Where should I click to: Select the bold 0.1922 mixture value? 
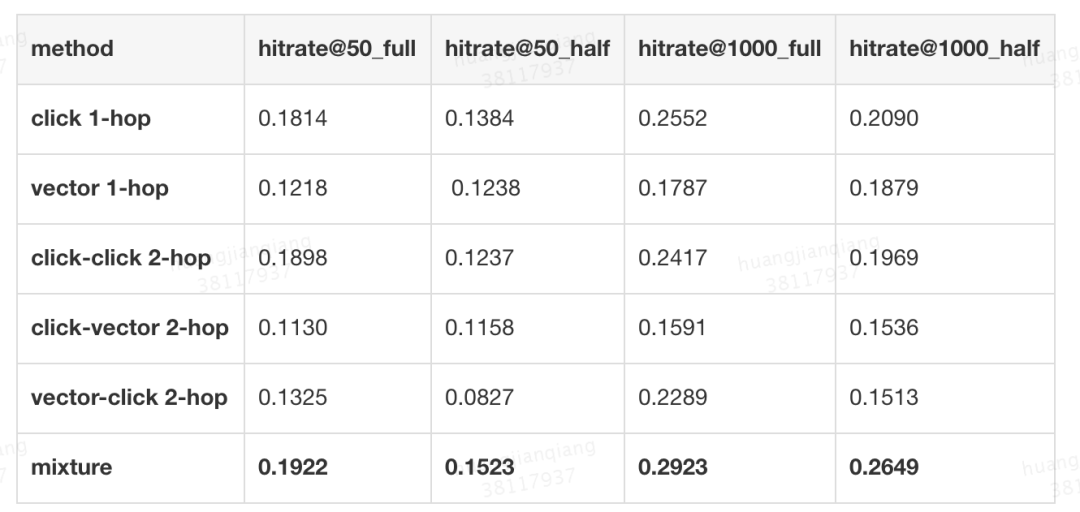pos(293,467)
